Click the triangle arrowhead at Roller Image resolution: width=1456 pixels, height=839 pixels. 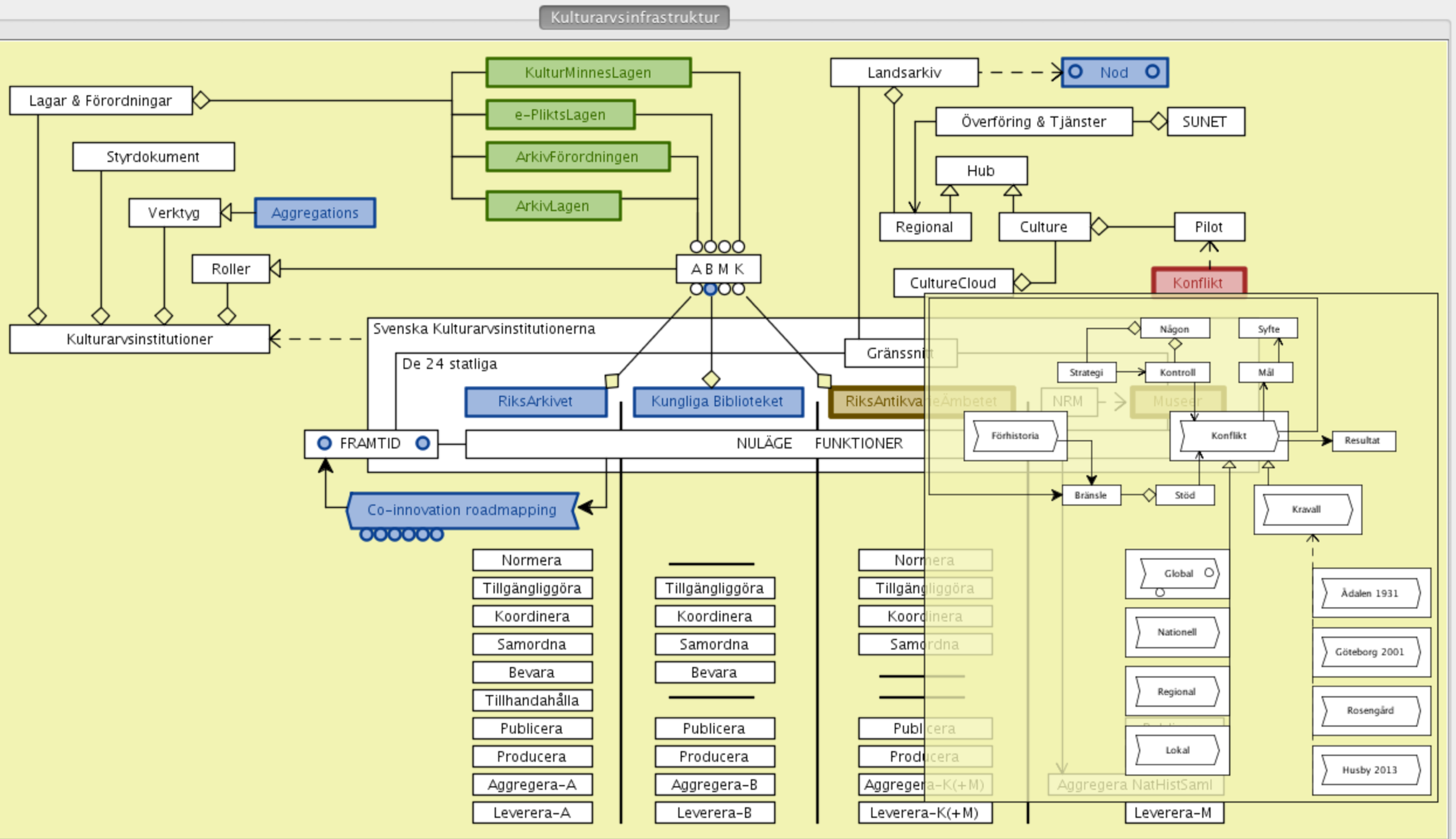point(276,268)
